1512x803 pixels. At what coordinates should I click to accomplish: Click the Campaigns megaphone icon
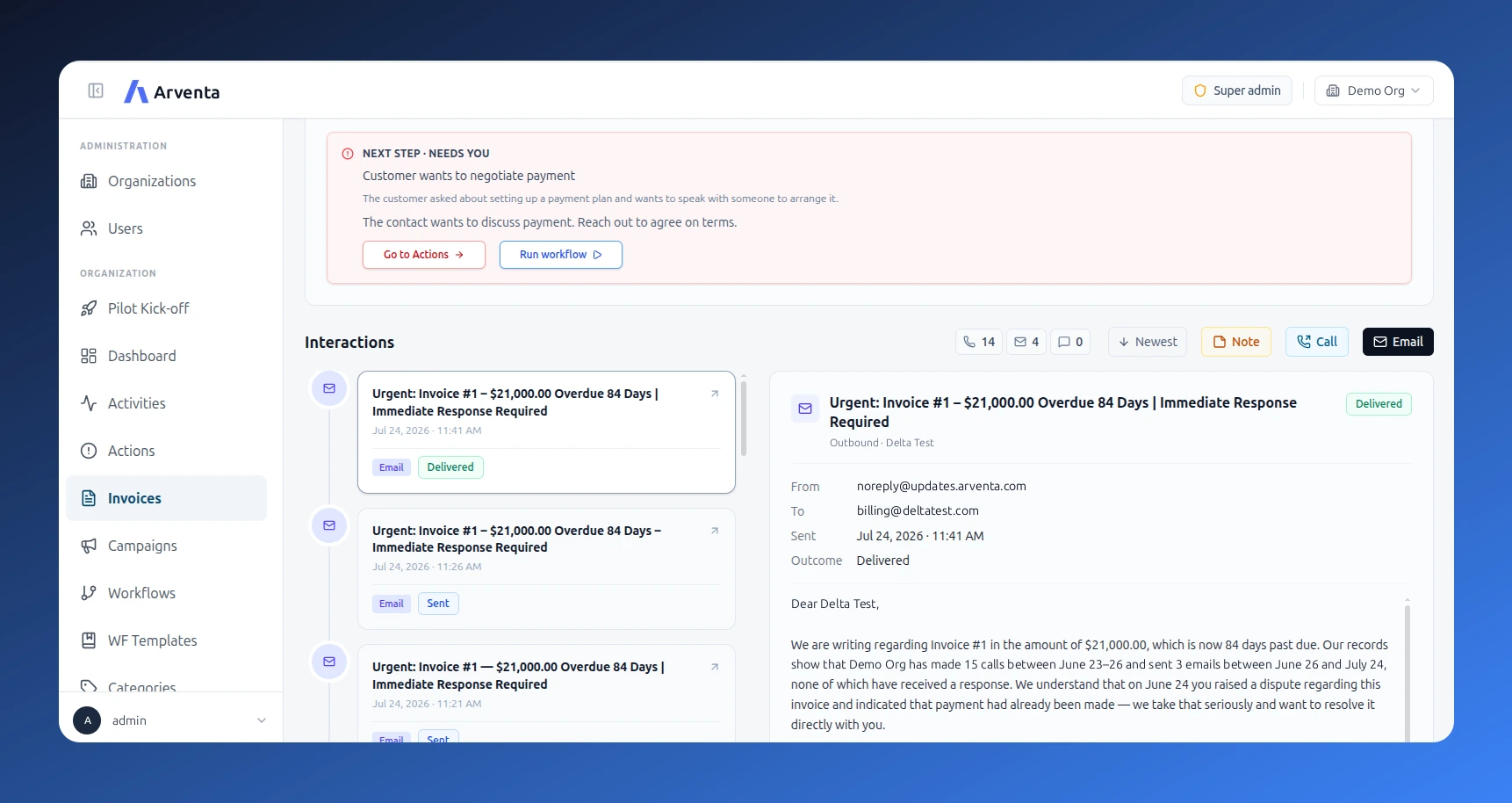pos(89,546)
